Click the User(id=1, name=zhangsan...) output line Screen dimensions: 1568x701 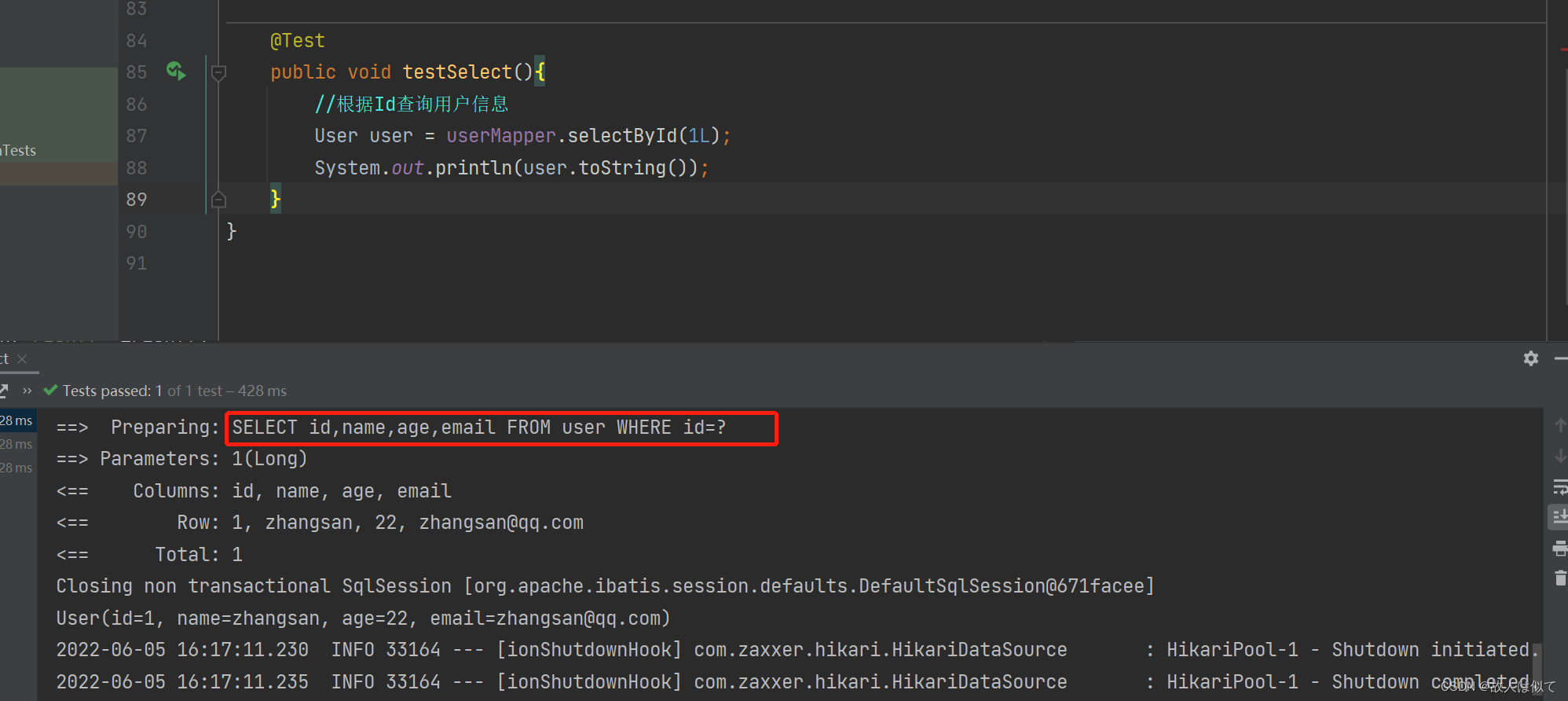pyautogui.click(x=363, y=618)
